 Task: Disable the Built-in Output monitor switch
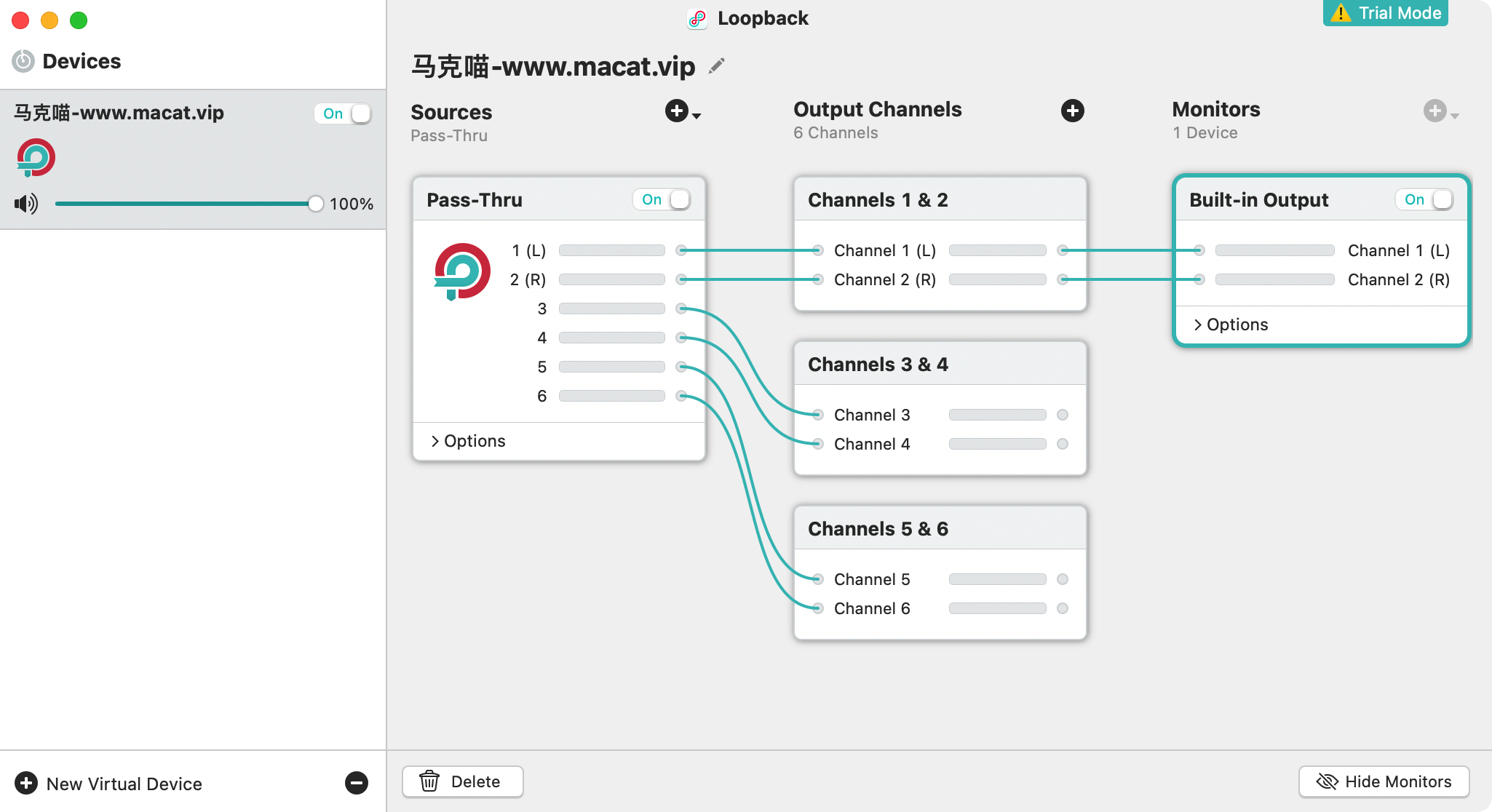pos(1424,199)
